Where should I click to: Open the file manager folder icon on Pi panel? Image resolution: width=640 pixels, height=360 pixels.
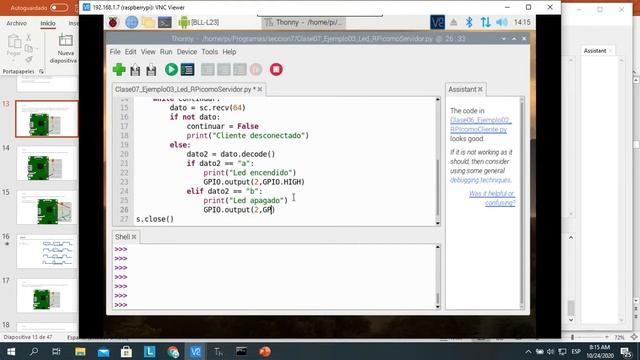click(x=148, y=22)
